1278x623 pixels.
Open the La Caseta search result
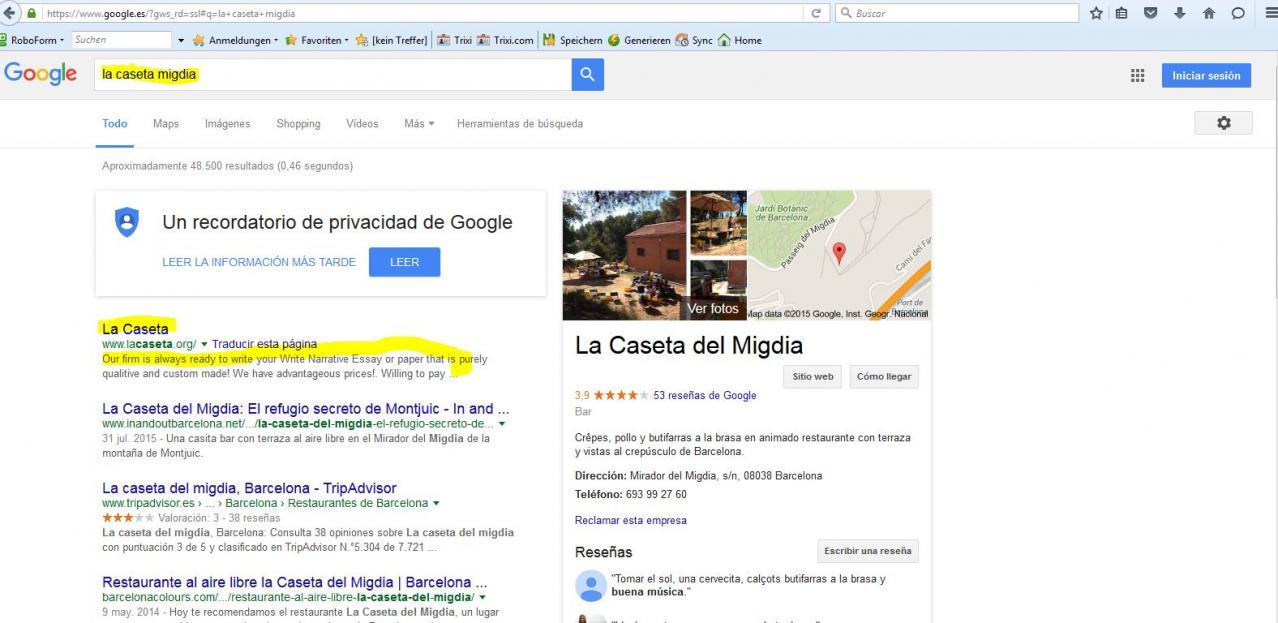[135, 328]
